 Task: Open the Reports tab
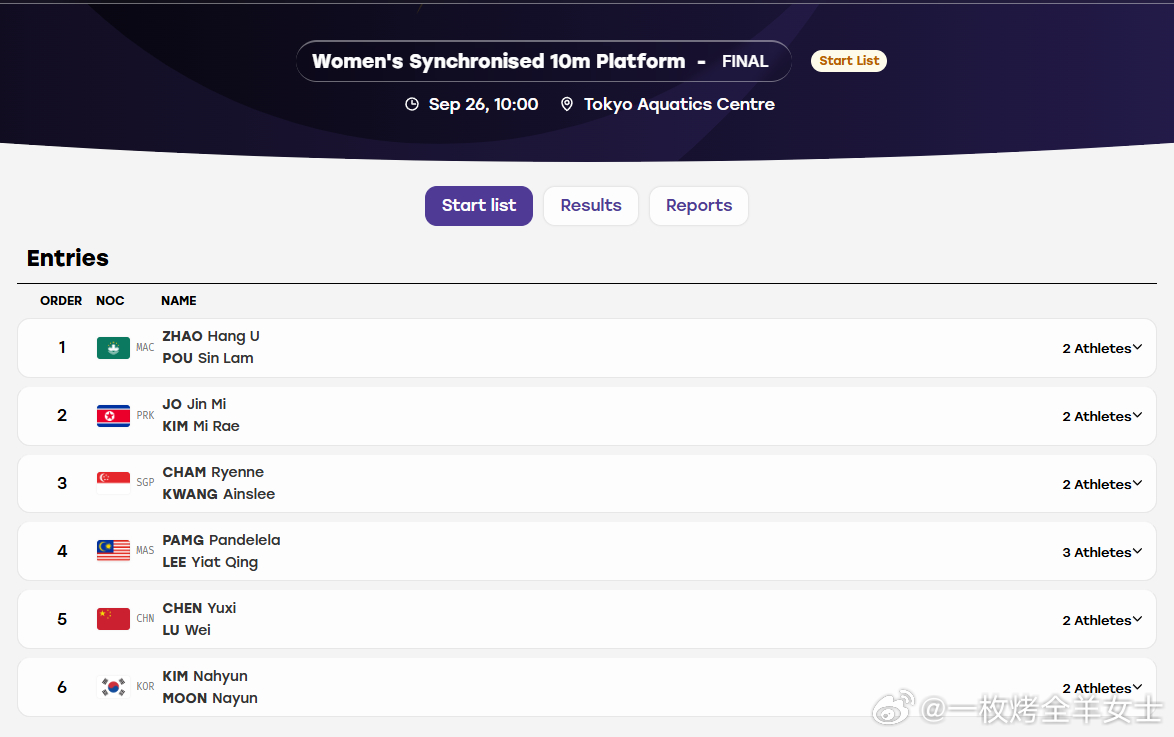coord(699,206)
